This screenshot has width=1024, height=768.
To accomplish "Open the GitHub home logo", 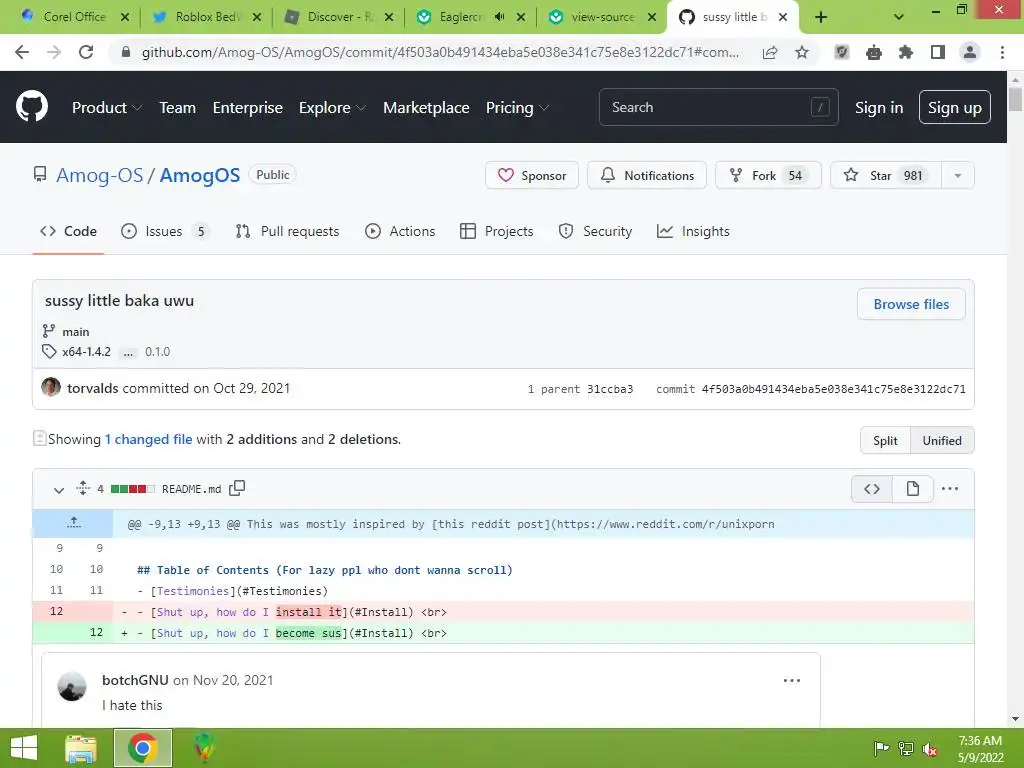I will (31, 107).
